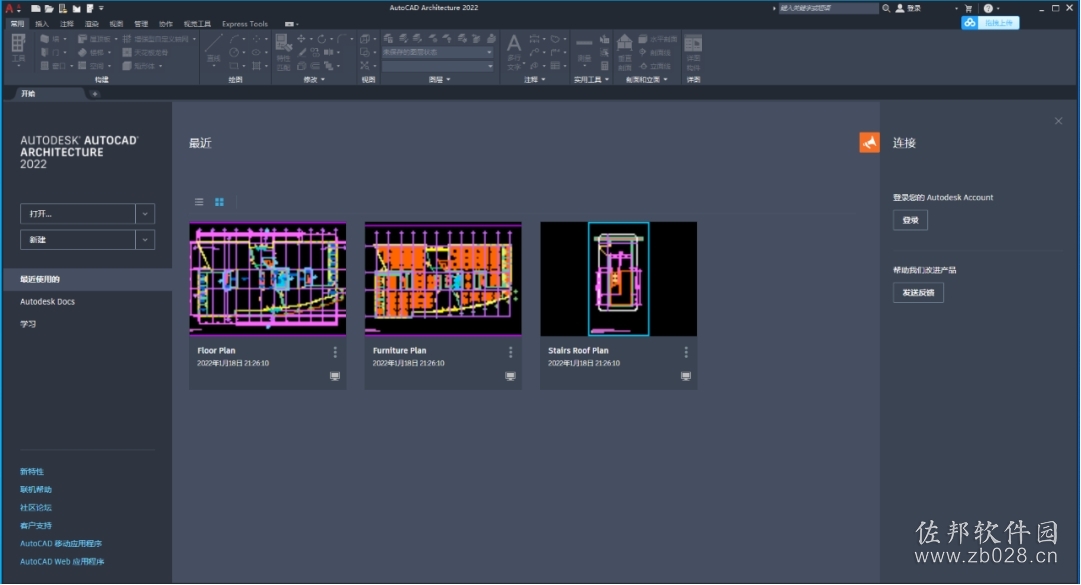Select the 插入 ribbon tab
The width and height of the screenshot is (1081, 585).
point(42,24)
